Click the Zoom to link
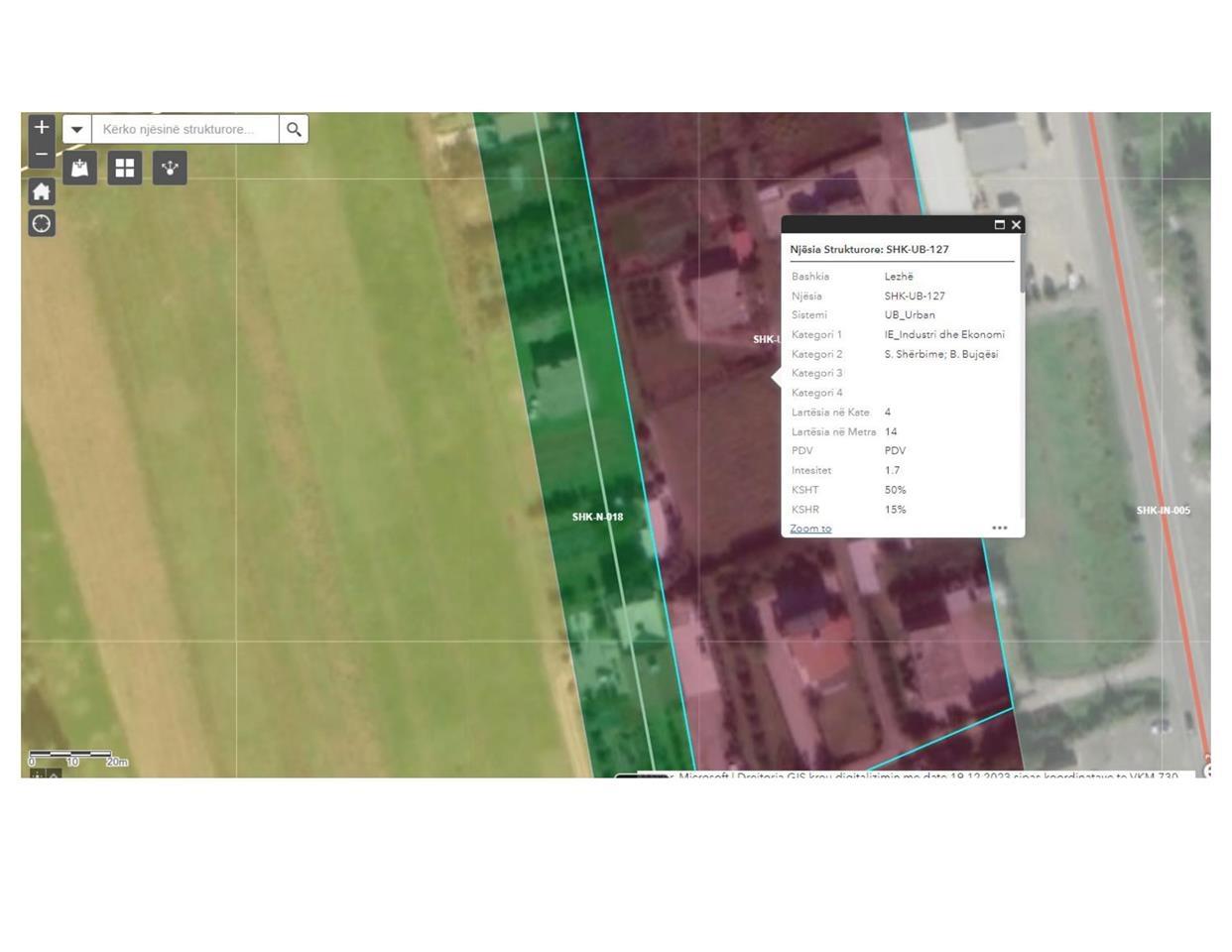The height and width of the screenshot is (952, 1232). [x=810, y=529]
